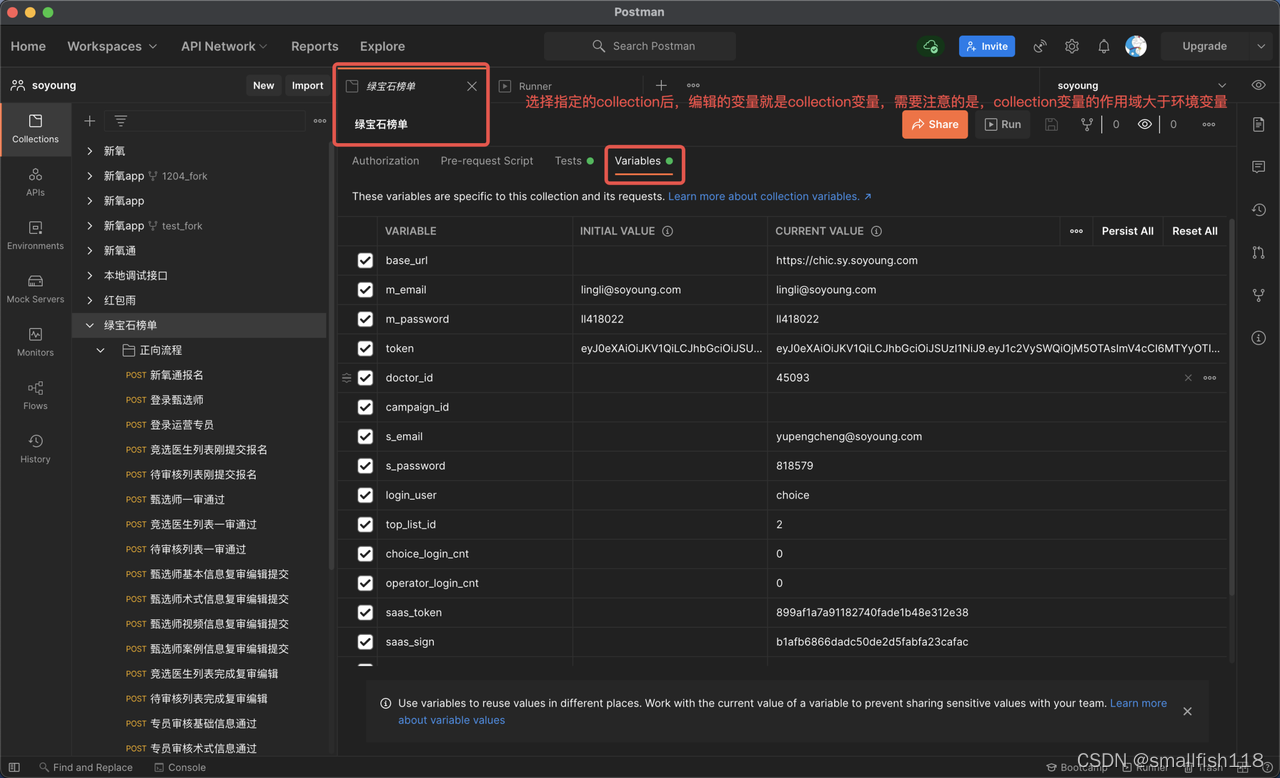Open the Console in status bar
Image resolution: width=1280 pixels, height=778 pixels.
click(x=180, y=767)
